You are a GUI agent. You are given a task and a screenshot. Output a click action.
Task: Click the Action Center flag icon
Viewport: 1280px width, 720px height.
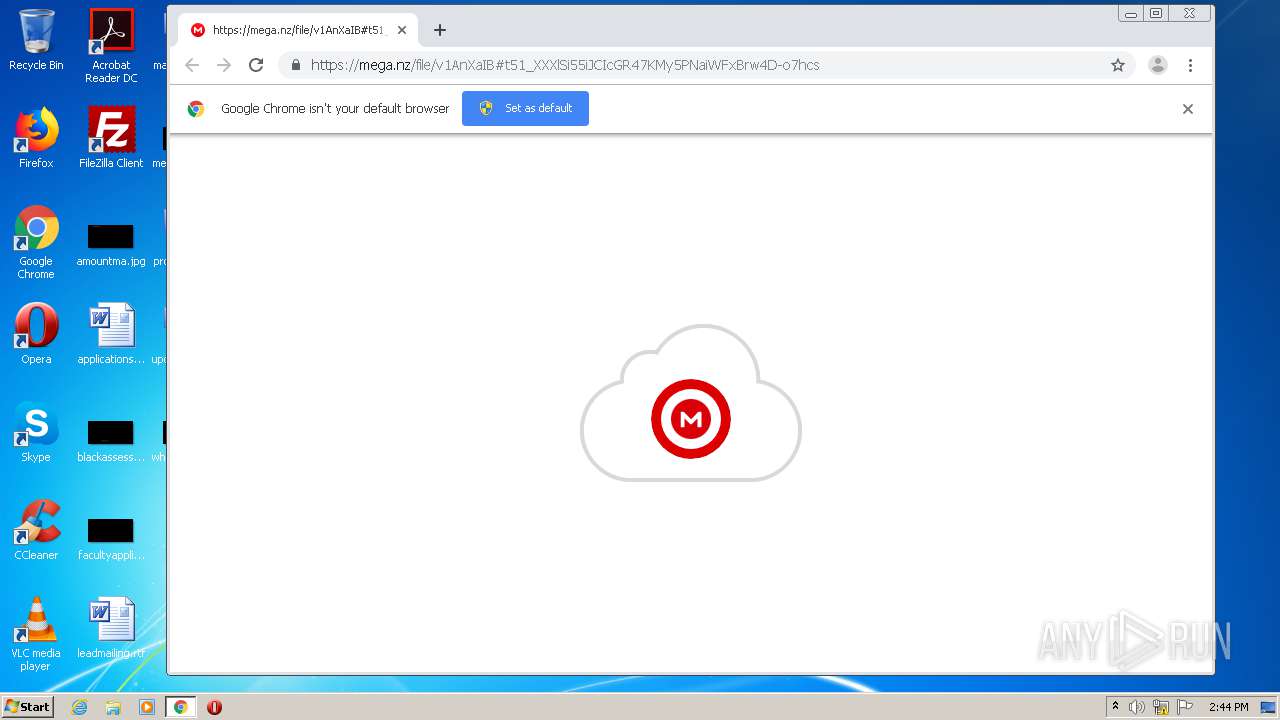coord(1185,707)
